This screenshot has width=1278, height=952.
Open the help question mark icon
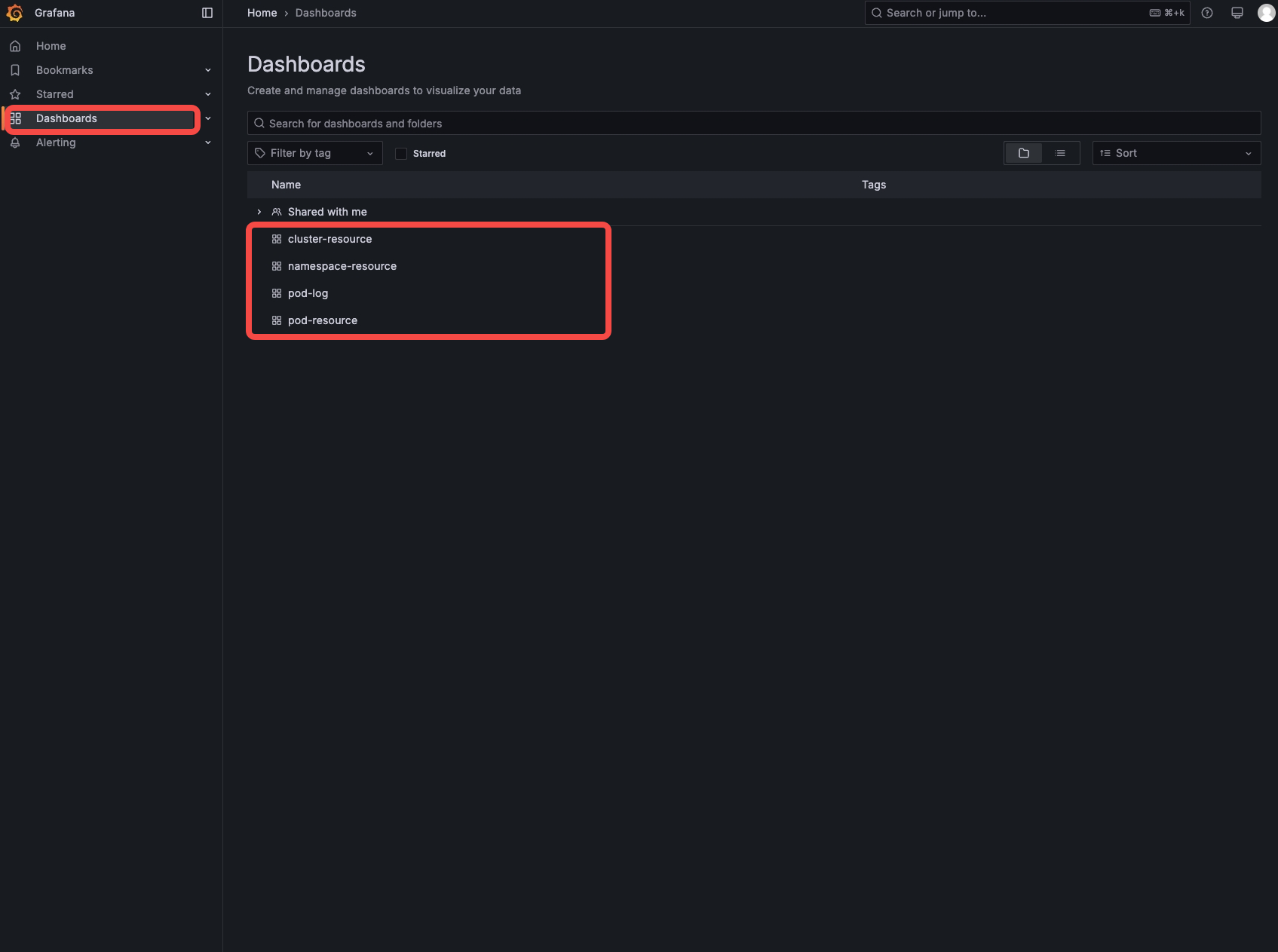coord(1207,13)
